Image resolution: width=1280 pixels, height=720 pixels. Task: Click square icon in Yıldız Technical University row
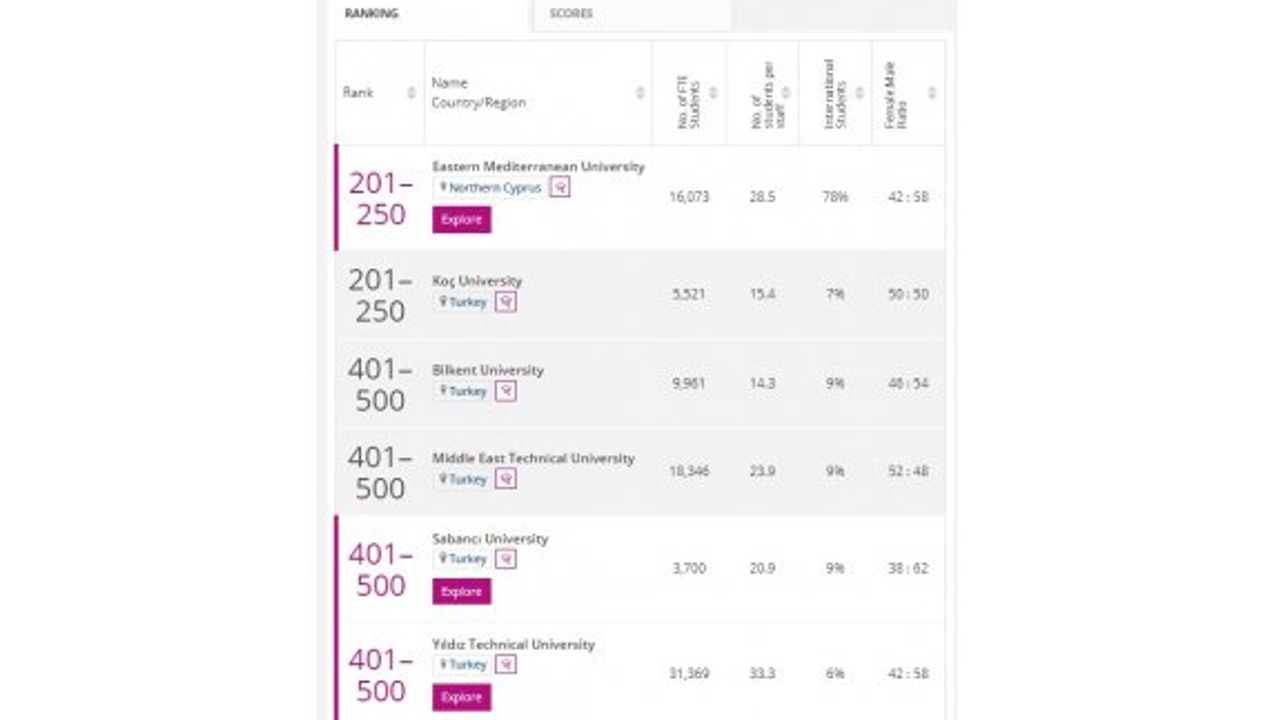tap(506, 664)
